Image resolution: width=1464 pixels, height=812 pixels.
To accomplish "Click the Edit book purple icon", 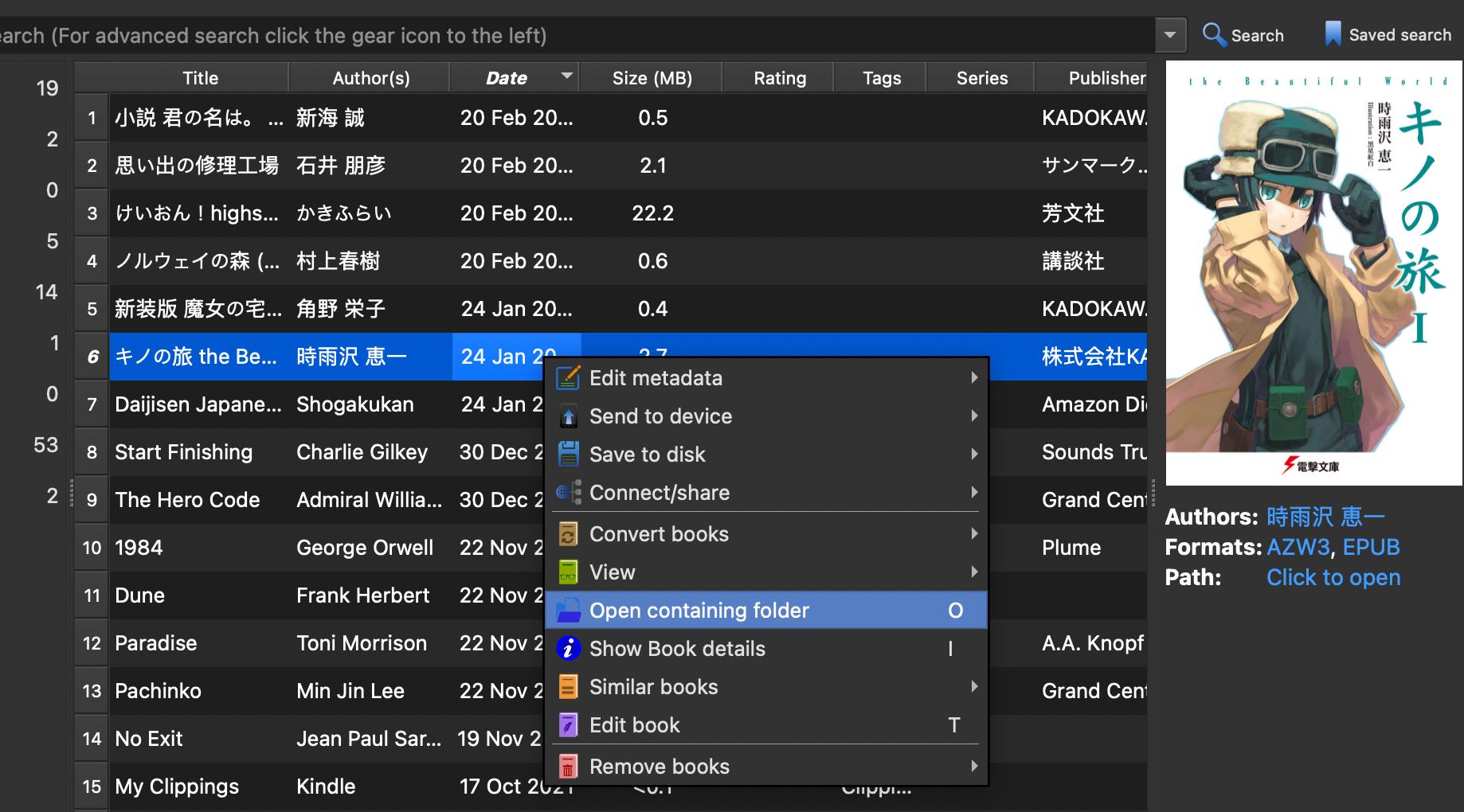I will pos(568,725).
